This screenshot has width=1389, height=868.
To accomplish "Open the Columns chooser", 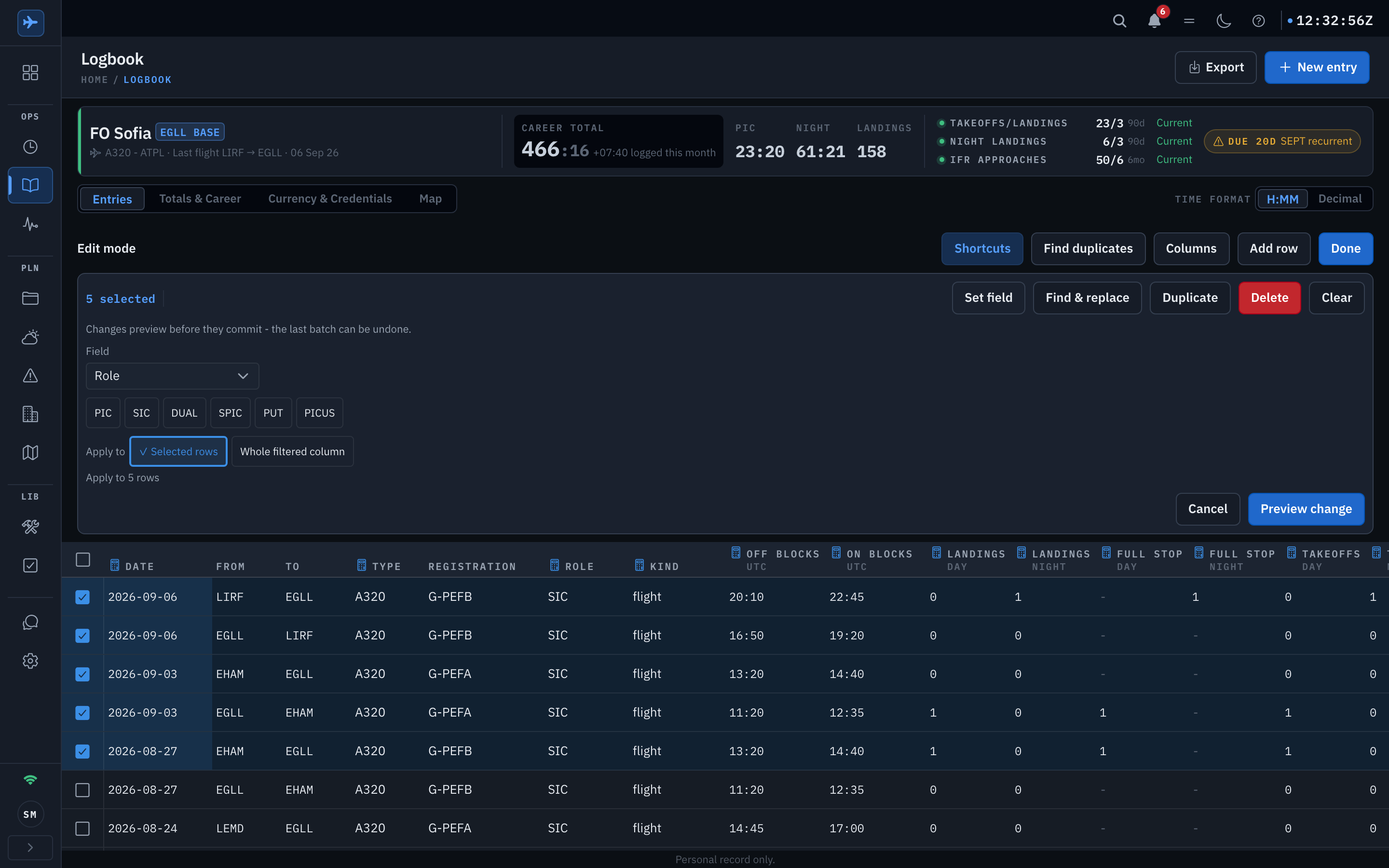I will point(1191,248).
